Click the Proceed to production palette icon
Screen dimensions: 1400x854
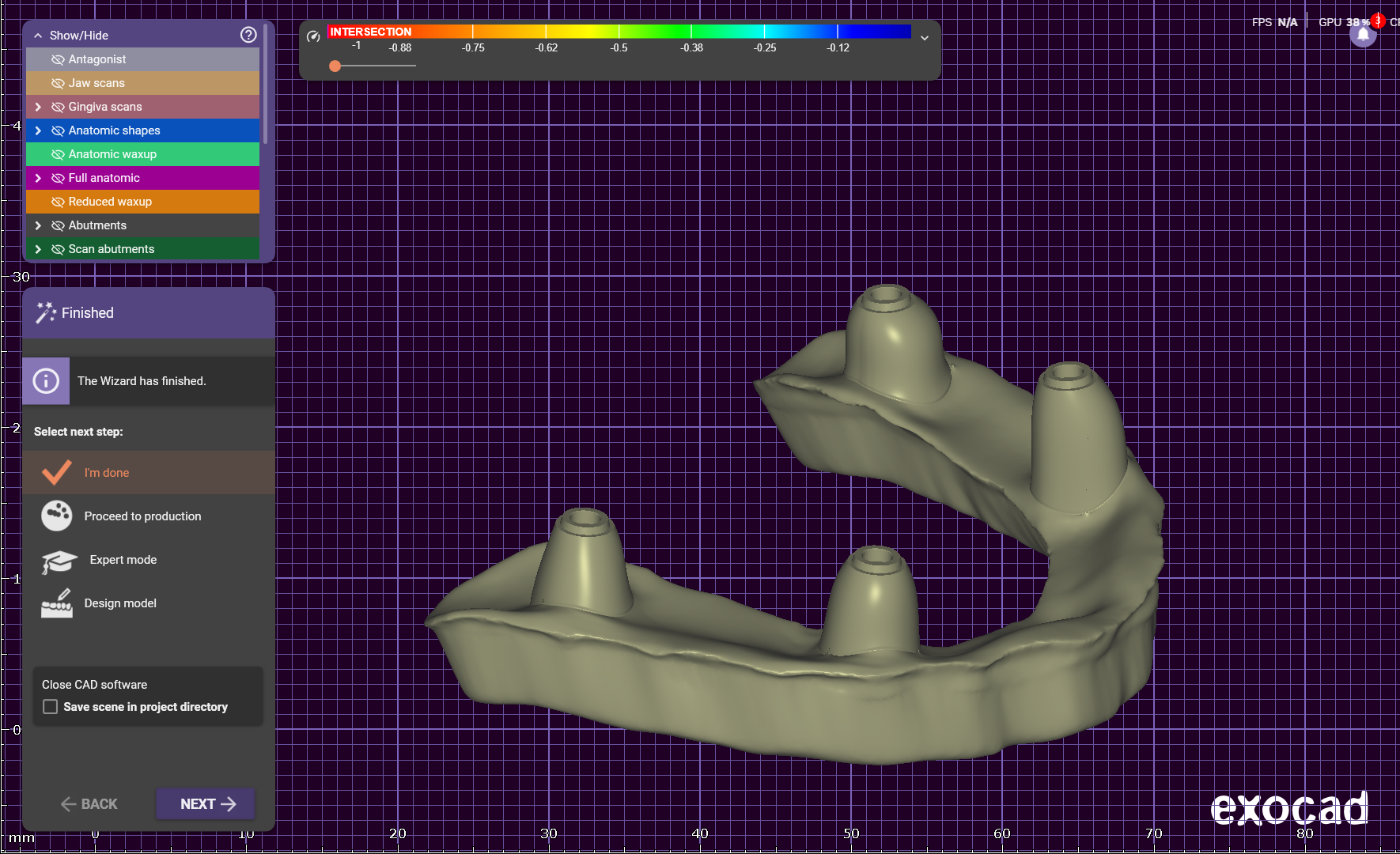pyautogui.click(x=57, y=516)
